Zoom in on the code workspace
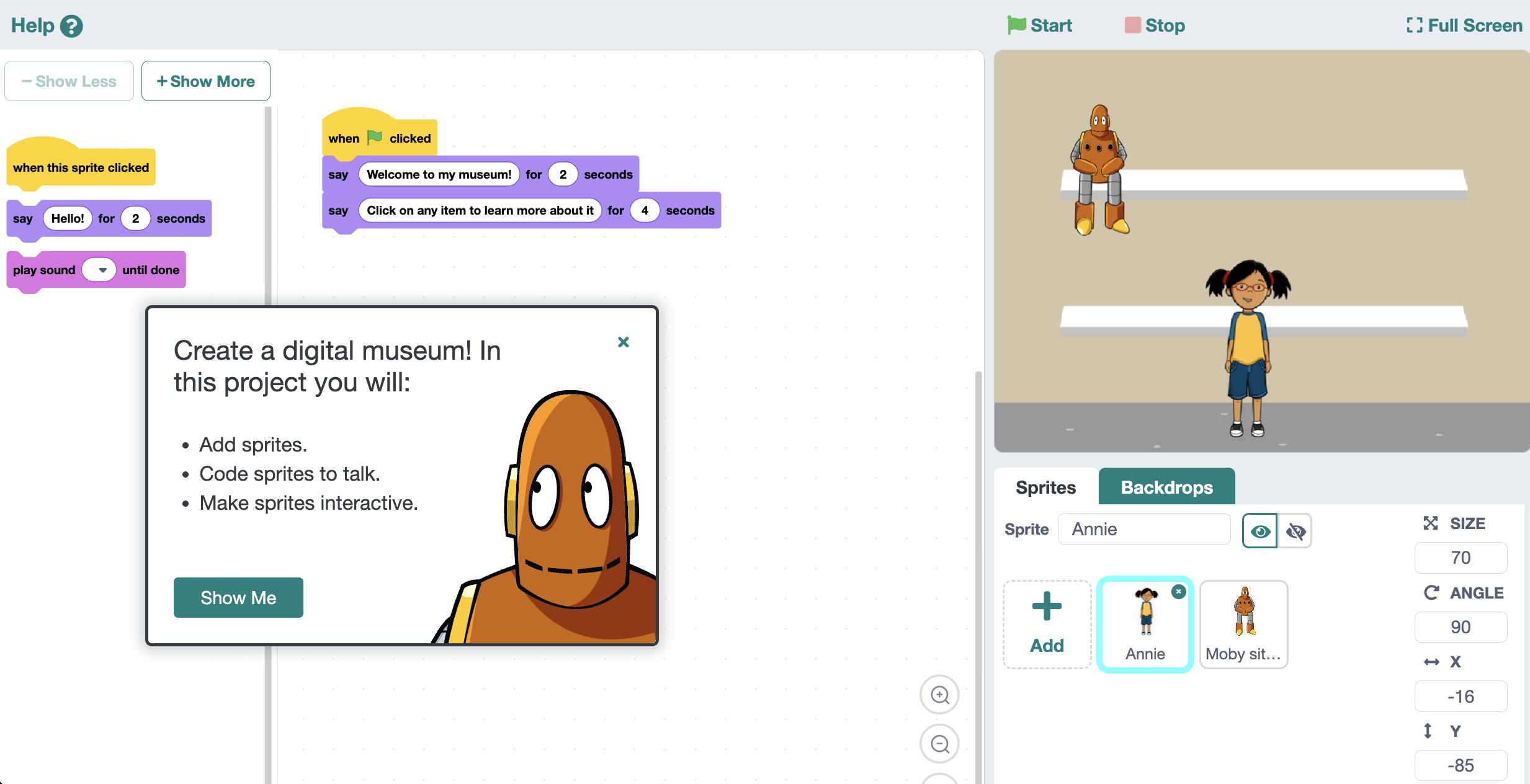The image size is (1530, 784). click(x=939, y=695)
